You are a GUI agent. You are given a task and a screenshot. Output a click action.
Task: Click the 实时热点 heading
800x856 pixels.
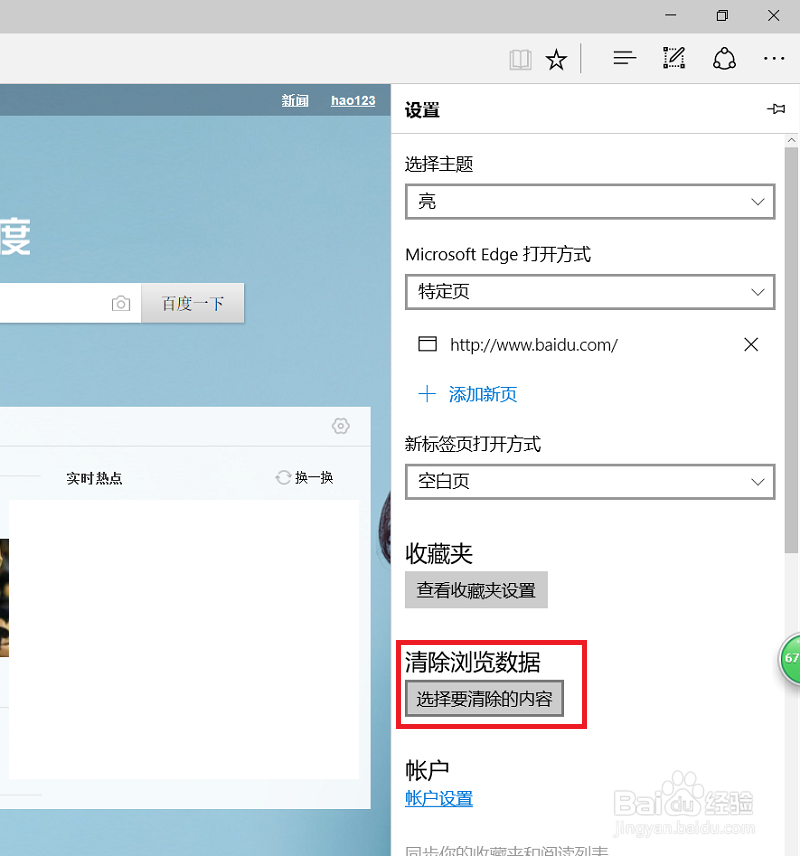pos(94,478)
